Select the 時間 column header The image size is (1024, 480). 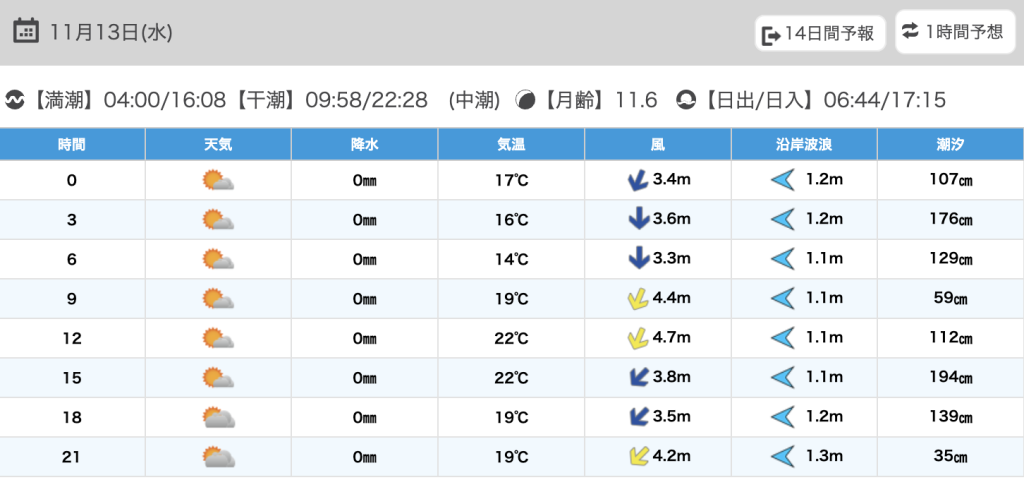[72, 145]
